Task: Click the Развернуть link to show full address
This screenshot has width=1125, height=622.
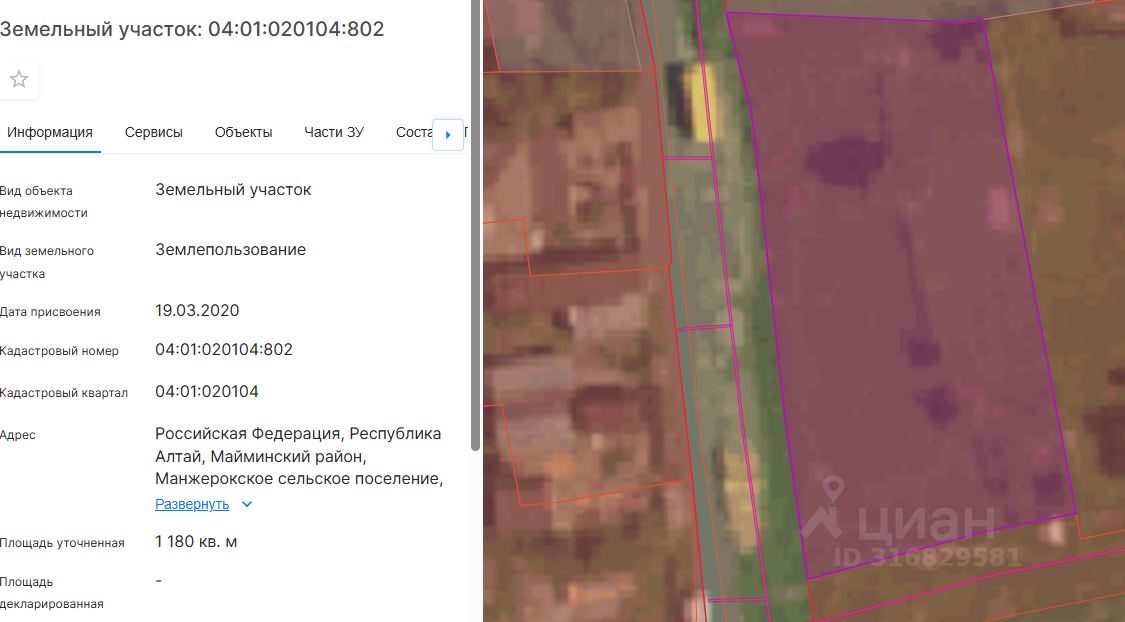Action: tap(192, 504)
